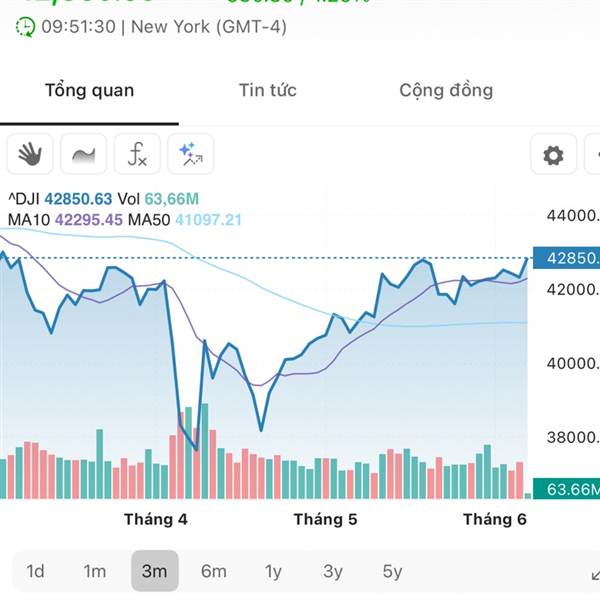
Task: Open chart settings gear icon
Action: click(x=553, y=154)
